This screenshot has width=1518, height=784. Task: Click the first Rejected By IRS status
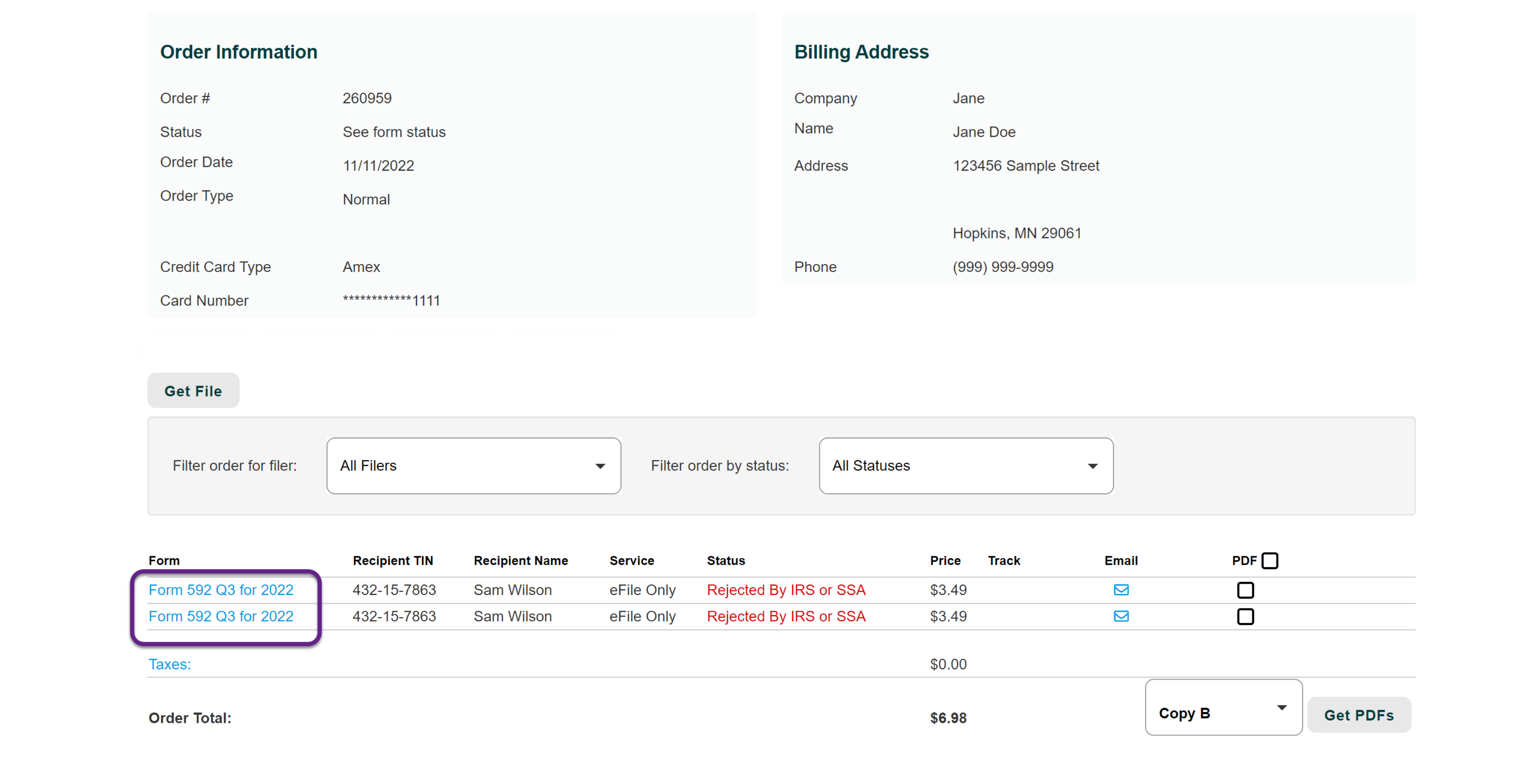(x=785, y=590)
